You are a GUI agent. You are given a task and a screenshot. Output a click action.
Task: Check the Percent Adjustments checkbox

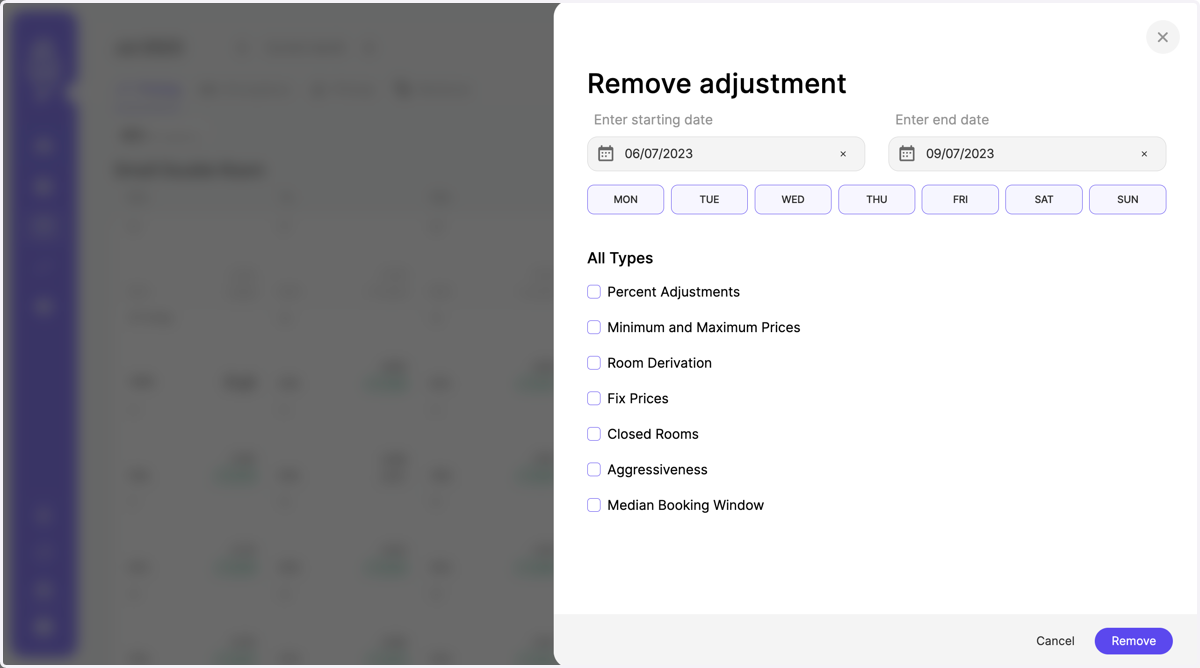594,292
